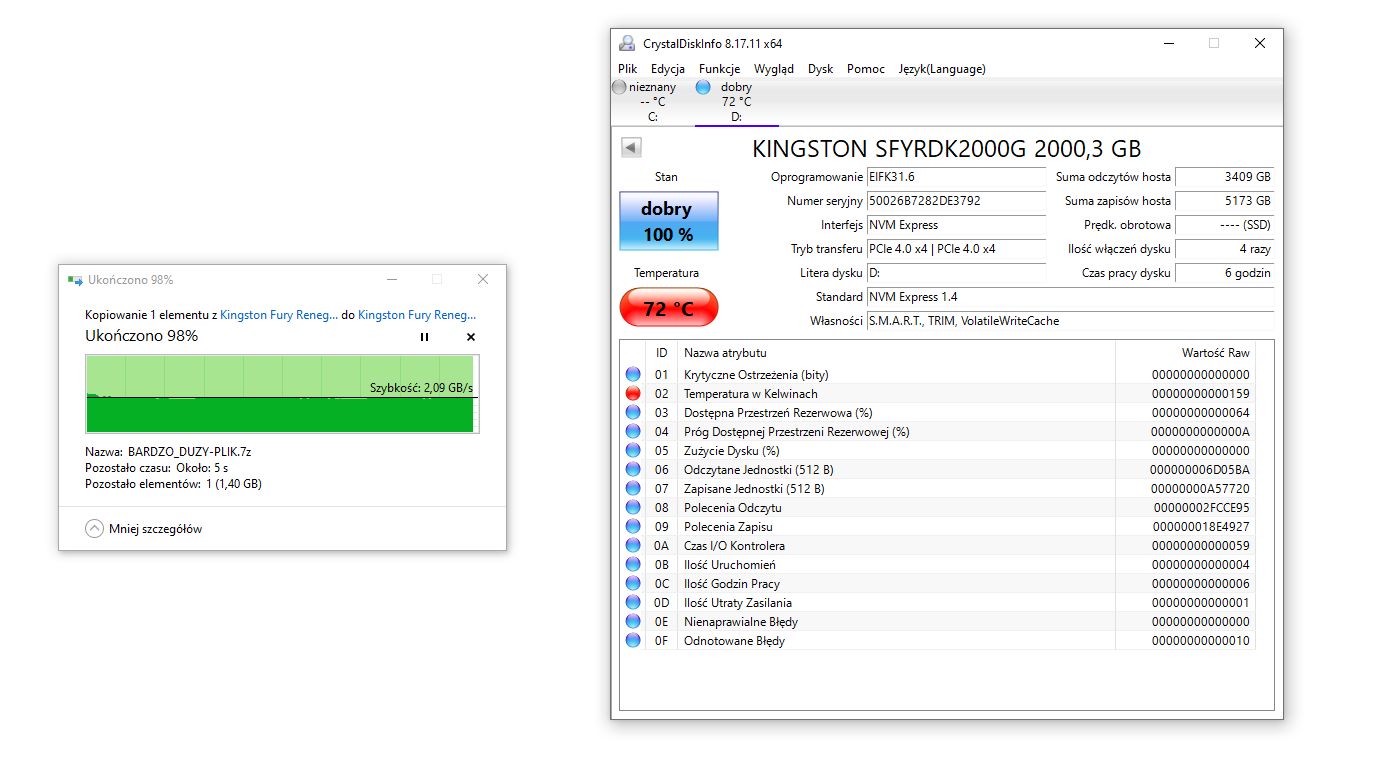Click the previous disk arrow button

(631, 148)
